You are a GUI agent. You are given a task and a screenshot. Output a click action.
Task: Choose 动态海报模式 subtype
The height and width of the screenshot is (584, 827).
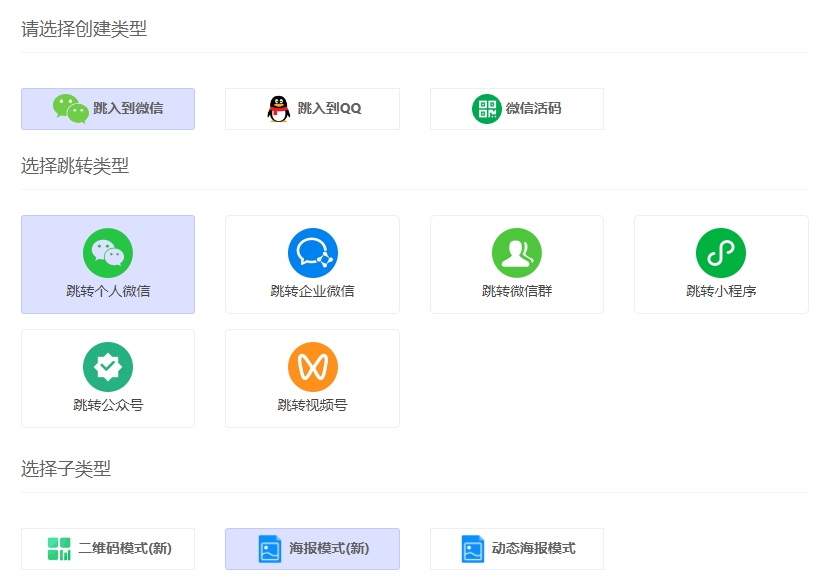click(517, 549)
